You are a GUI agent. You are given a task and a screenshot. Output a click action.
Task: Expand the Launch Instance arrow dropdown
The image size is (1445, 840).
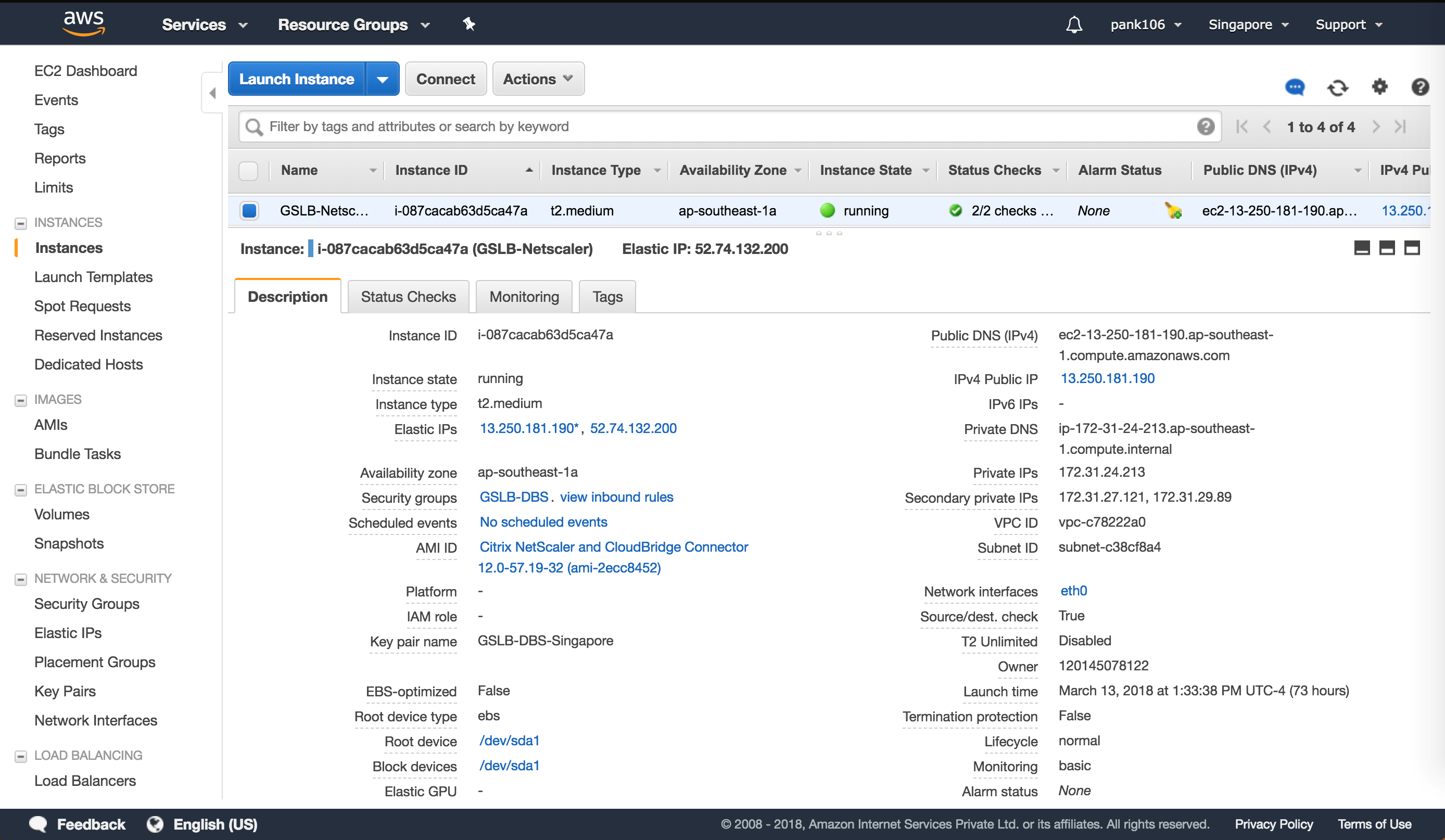tap(383, 79)
